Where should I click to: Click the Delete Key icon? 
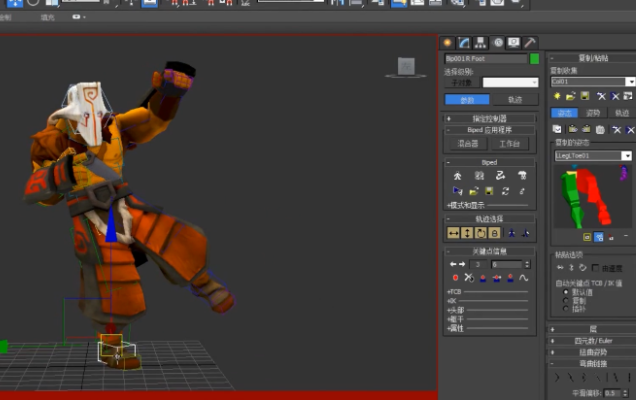point(469,277)
